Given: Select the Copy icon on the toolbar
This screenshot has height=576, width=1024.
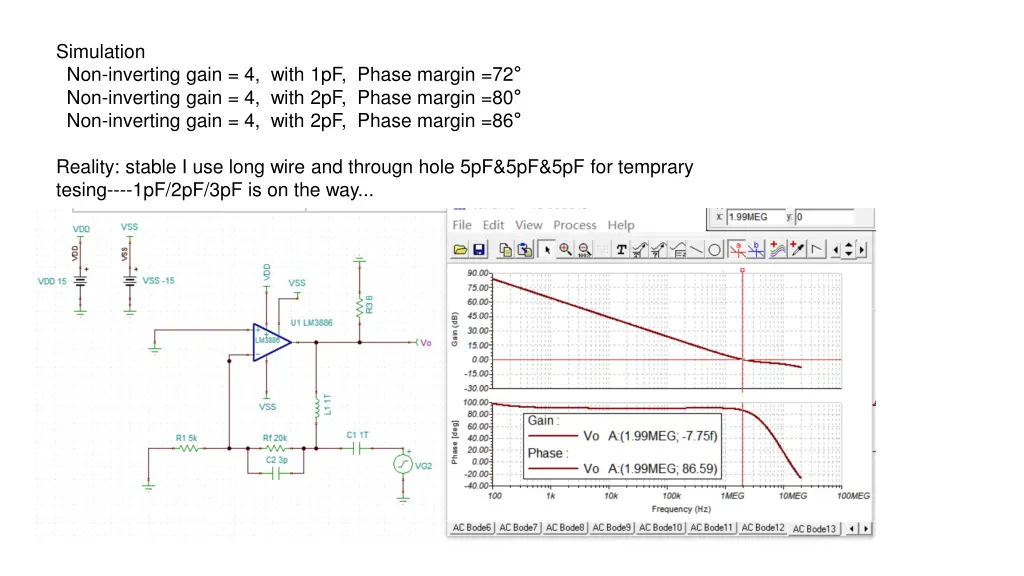Looking at the screenshot, I should (x=503, y=250).
